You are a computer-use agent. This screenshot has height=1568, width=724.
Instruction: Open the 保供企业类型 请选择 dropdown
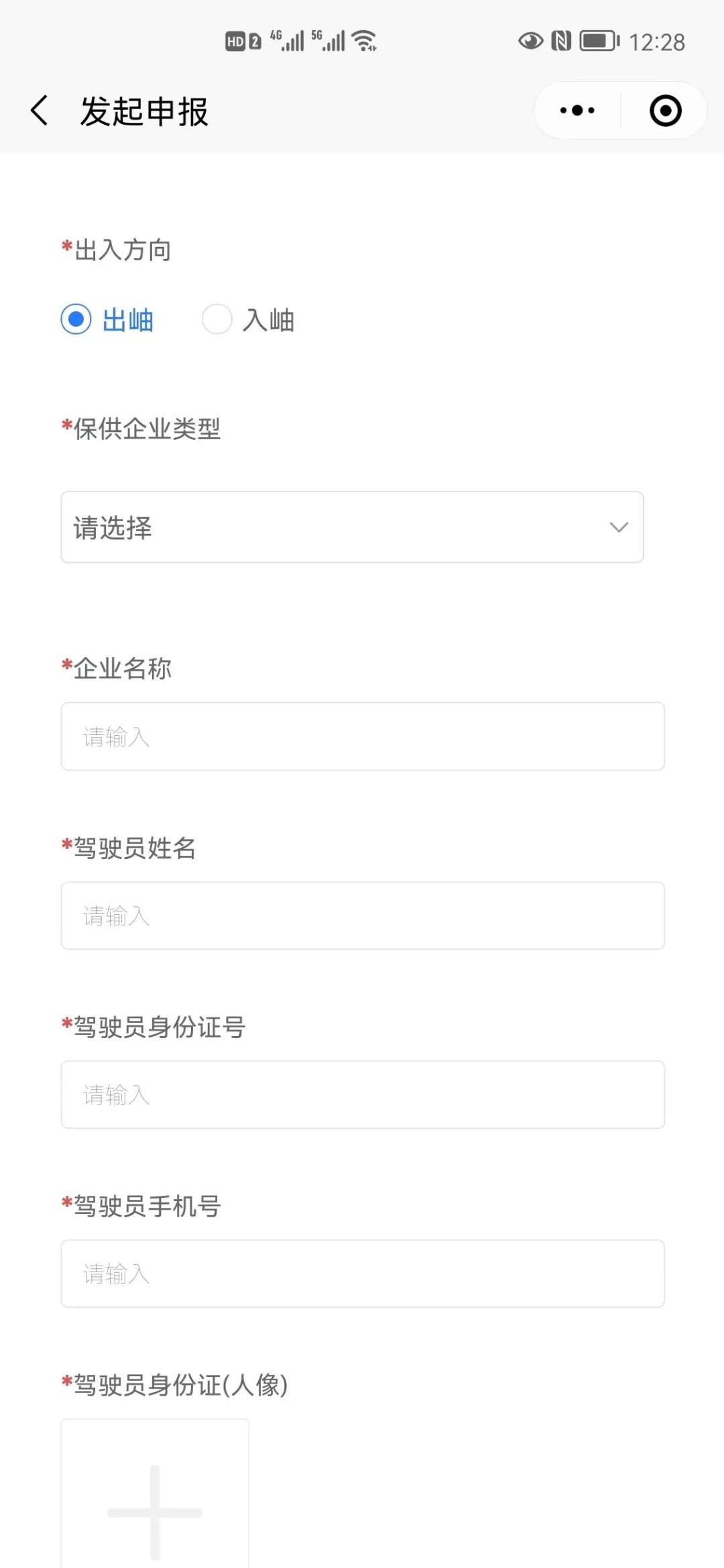tap(352, 527)
